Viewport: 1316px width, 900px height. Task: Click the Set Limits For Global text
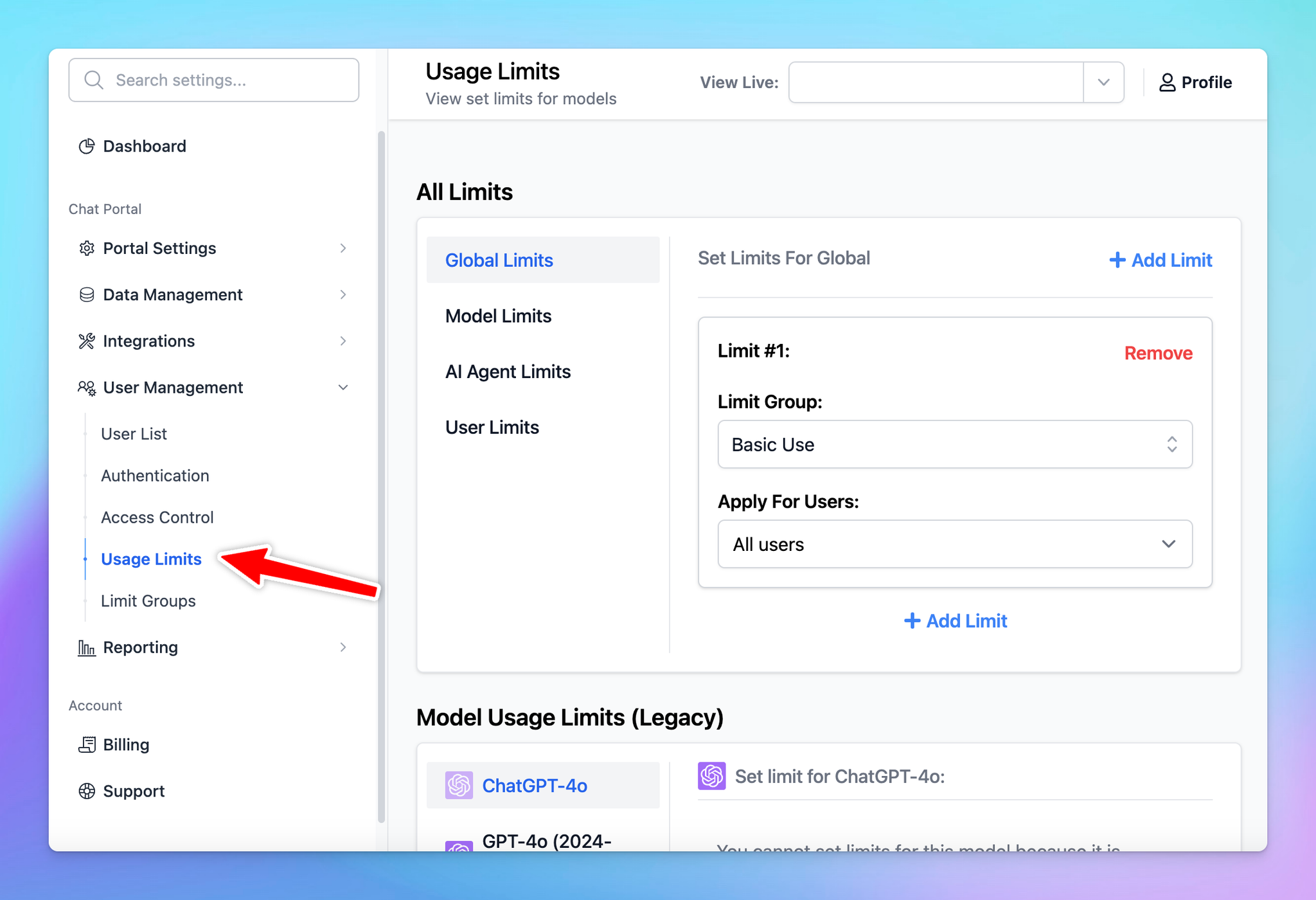tap(784, 258)
